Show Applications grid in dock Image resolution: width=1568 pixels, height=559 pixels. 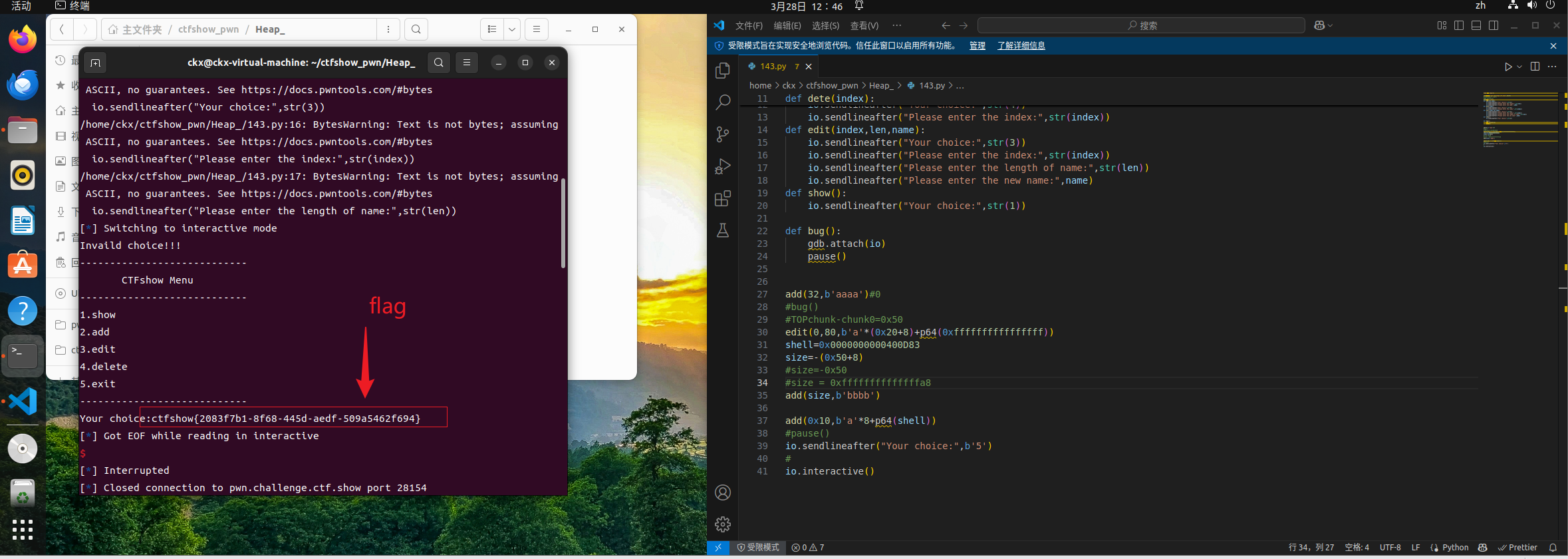point(23,529)
